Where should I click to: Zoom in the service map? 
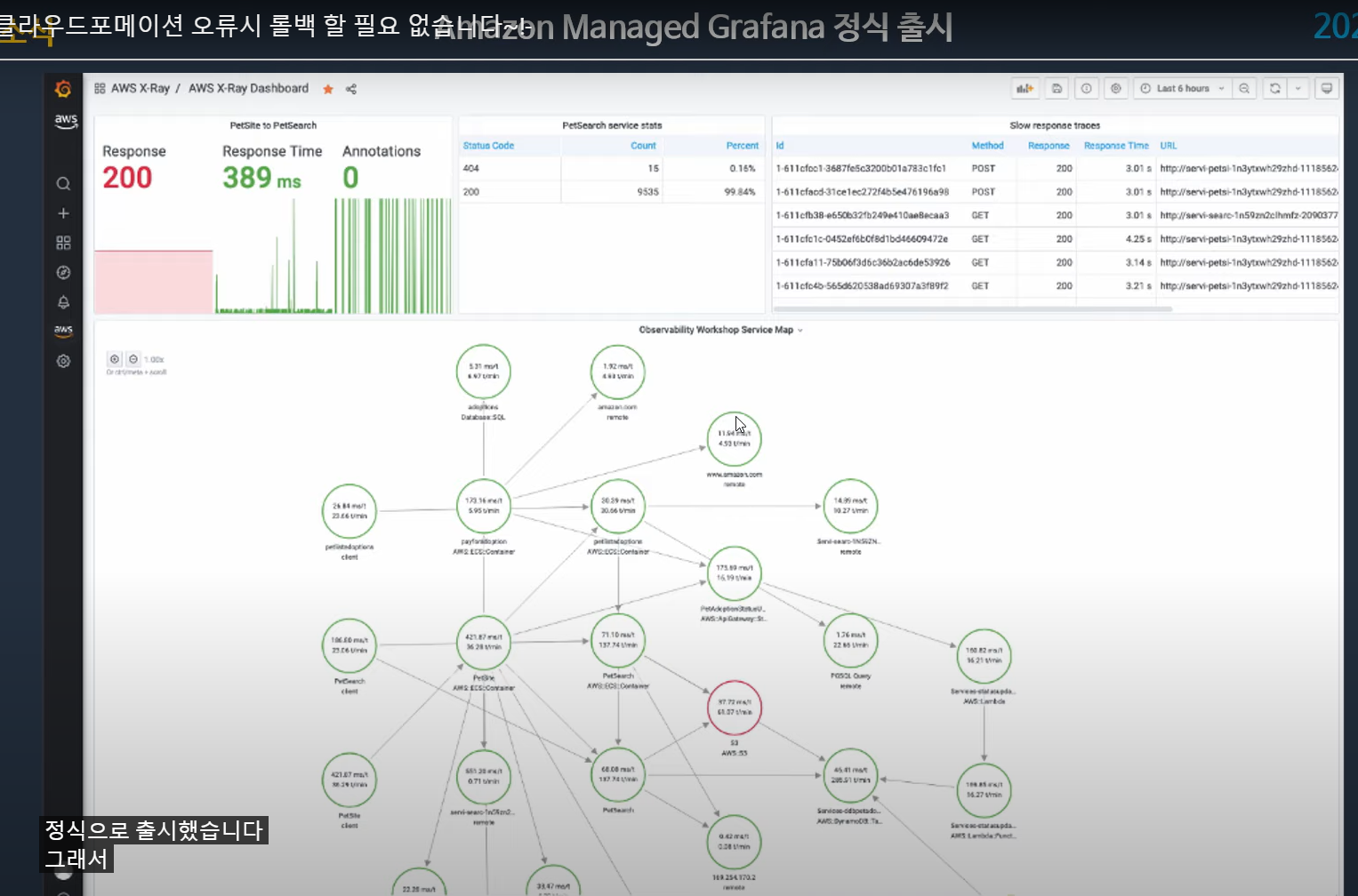coord(115,359)
